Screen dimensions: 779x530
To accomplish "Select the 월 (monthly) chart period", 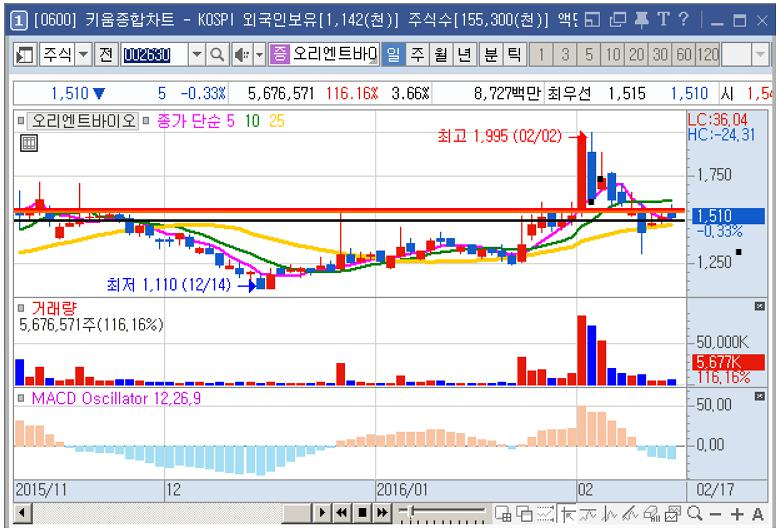I will pyautogui.click(x=441, y=54).
